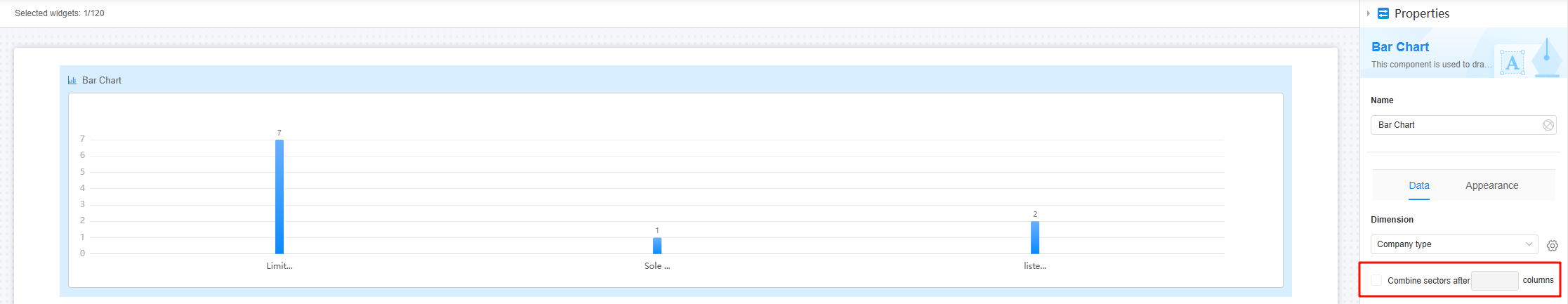1568x304 pixels.
Task: Select the bar with value 7
Action: click(x=279, y=197)
